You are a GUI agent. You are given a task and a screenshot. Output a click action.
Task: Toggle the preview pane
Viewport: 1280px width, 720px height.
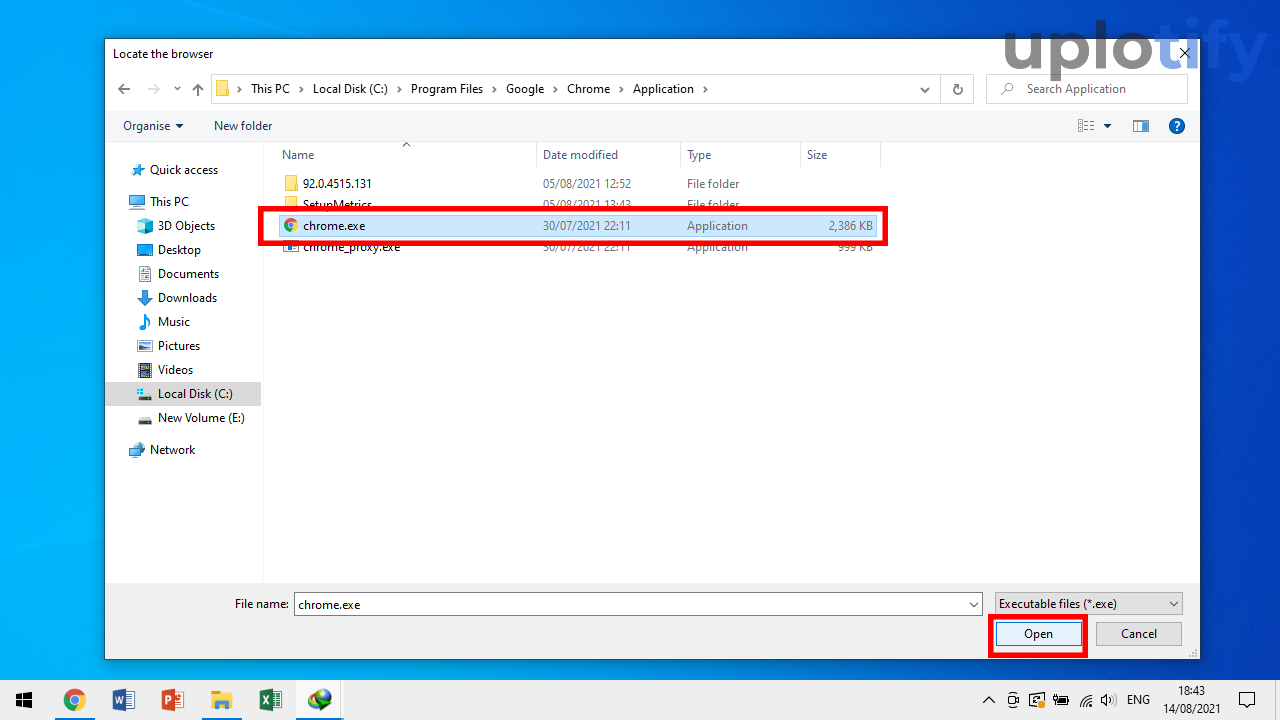[1141, 126]
